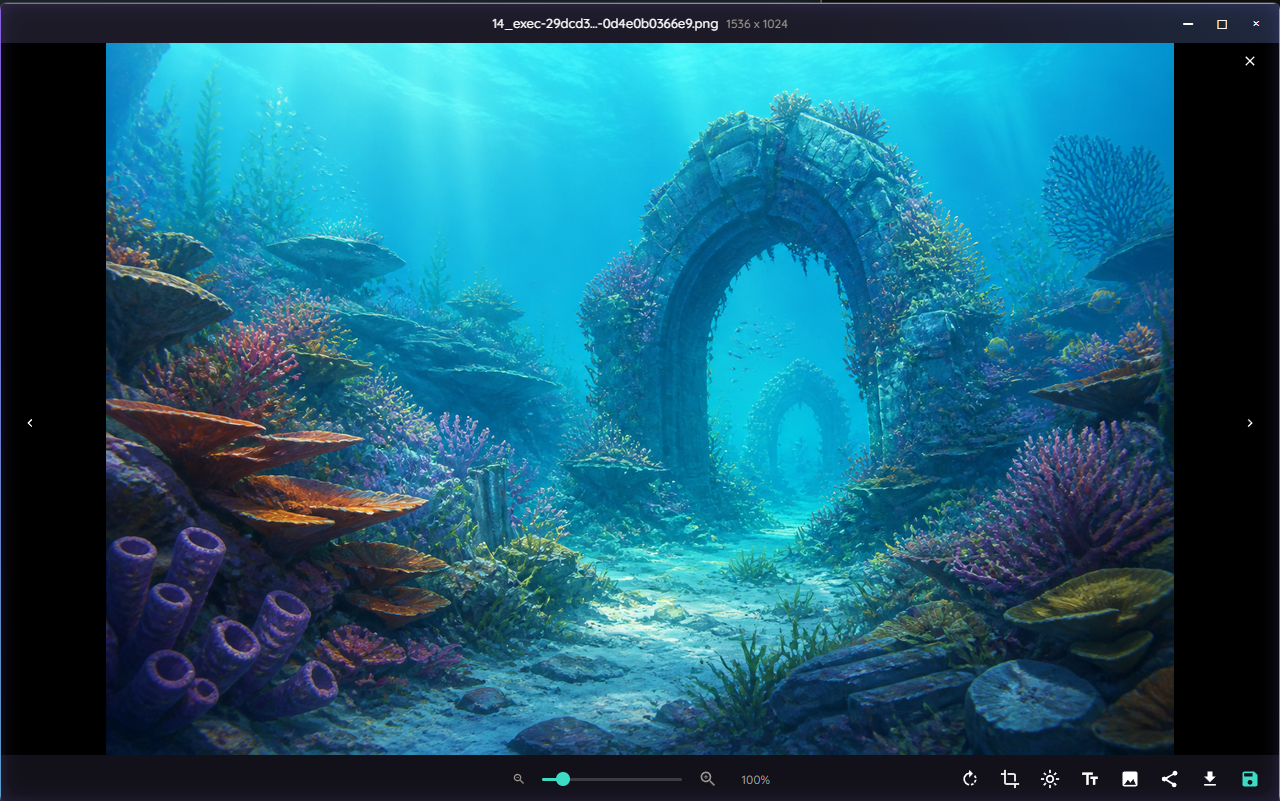Viewport: 1280px width, 801px height.
Task: Click the image/picture icon in toolbar
Action: pos(1130,779)
